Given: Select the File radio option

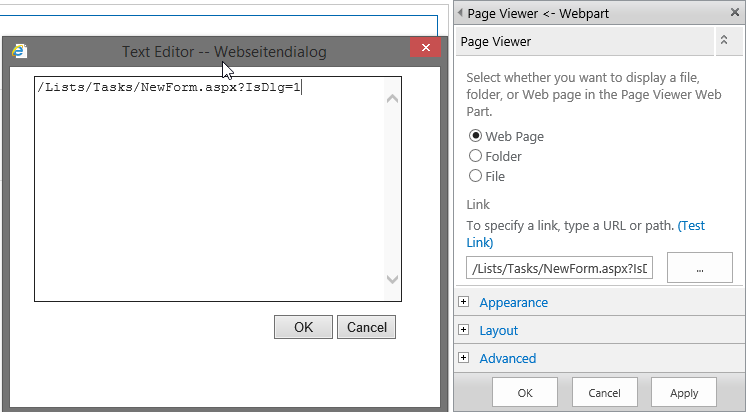Looking at the screenshot, I should click(x=476, y=176).
